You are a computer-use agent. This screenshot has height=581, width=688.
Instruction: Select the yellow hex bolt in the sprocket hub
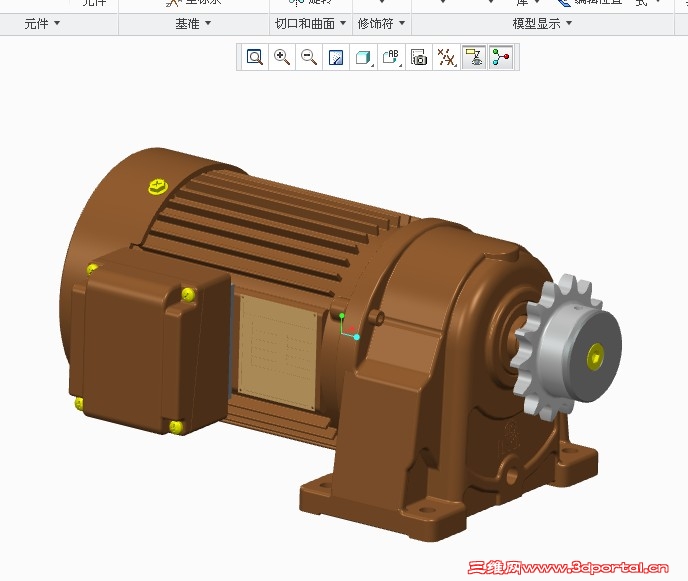595,355
